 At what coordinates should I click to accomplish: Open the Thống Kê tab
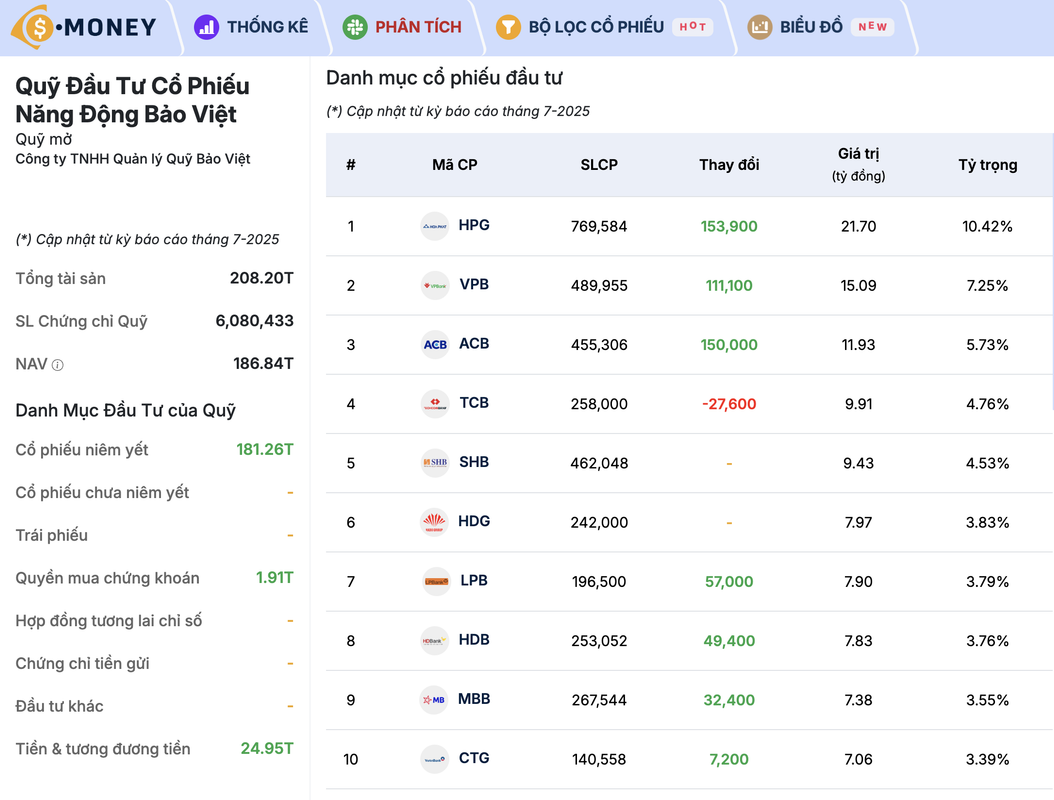(x=251, y=27)
